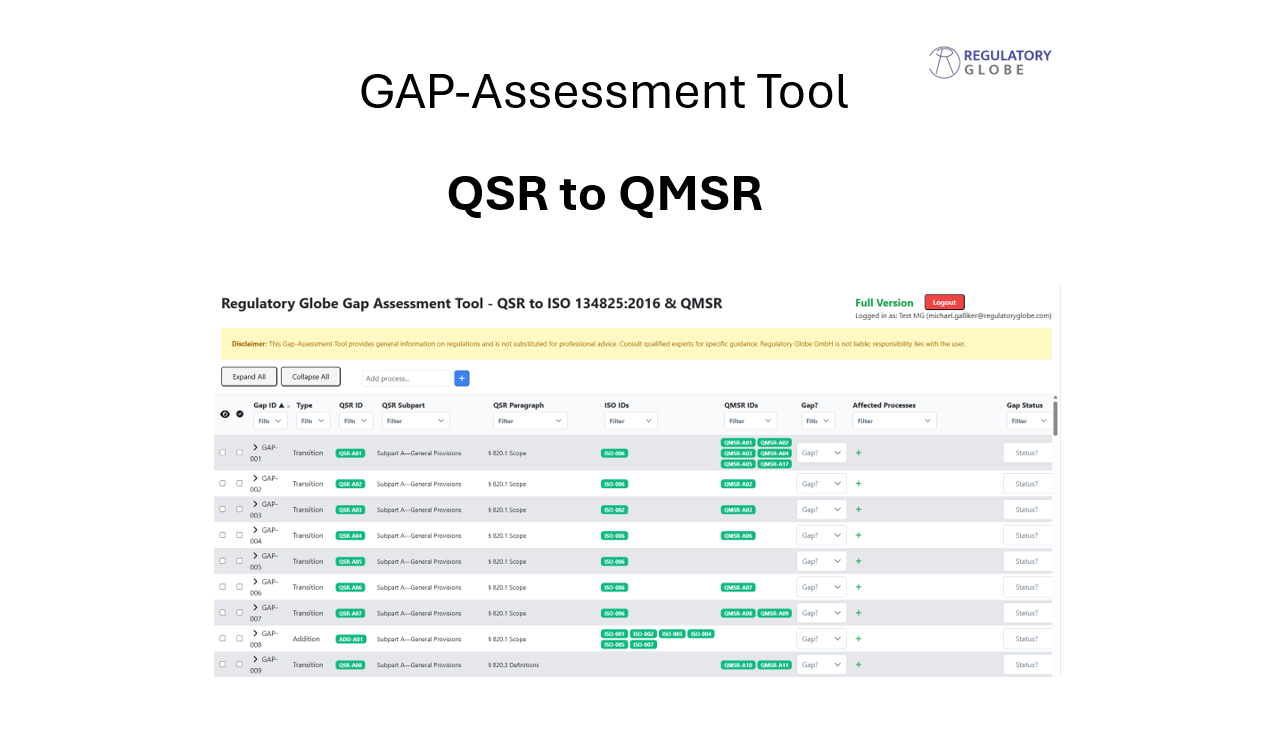This screenshot has width=1267, height=735.
Task: Tick the eye-column checkbox for GAP-003
Action: tap(223, 510)
